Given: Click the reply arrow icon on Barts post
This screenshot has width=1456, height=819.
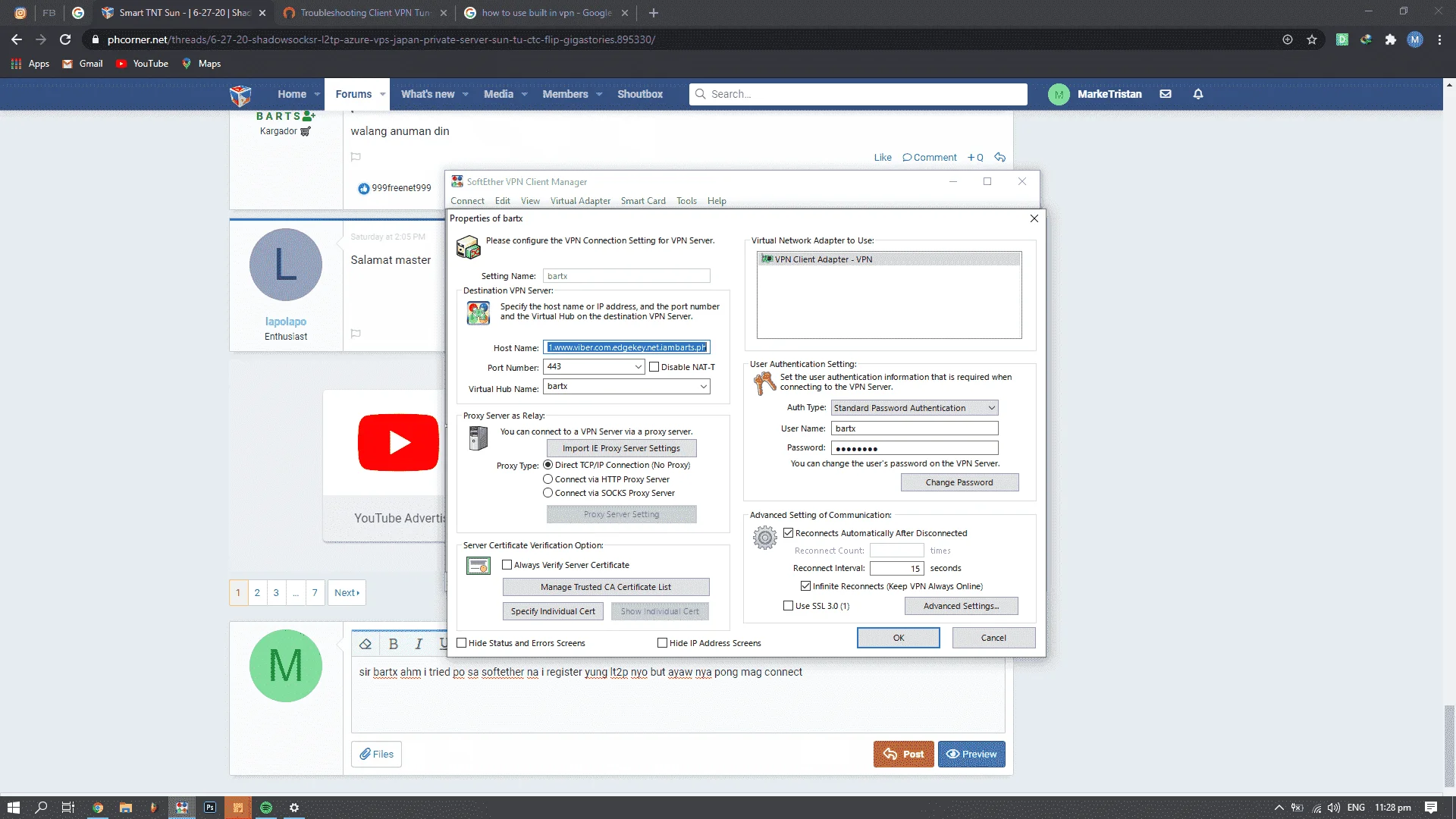Looking at the screenshot, I should pos(1000,157).
